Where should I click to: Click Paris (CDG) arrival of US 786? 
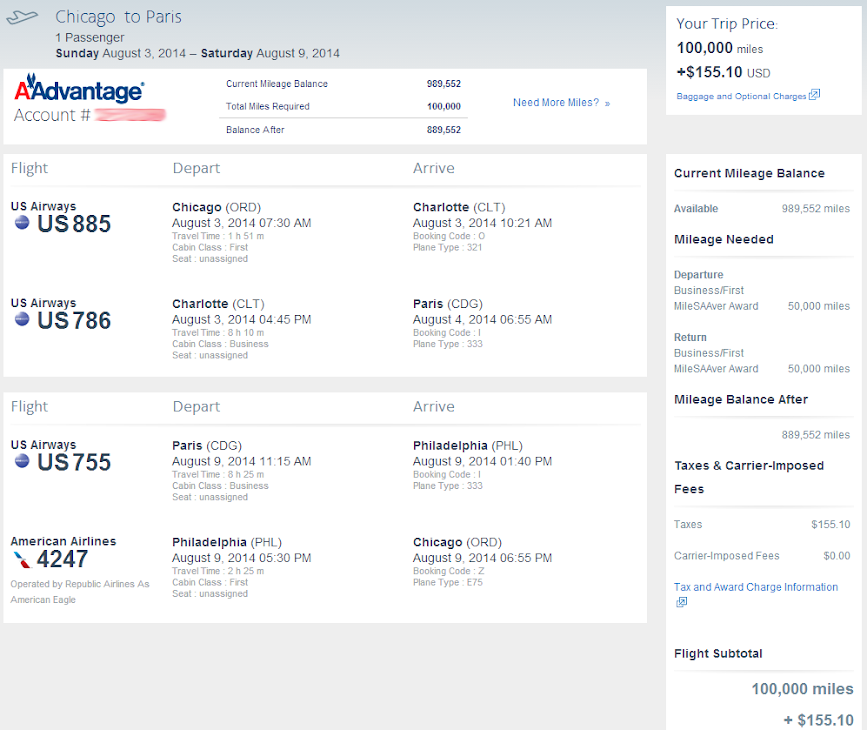(x=447, y=304)
